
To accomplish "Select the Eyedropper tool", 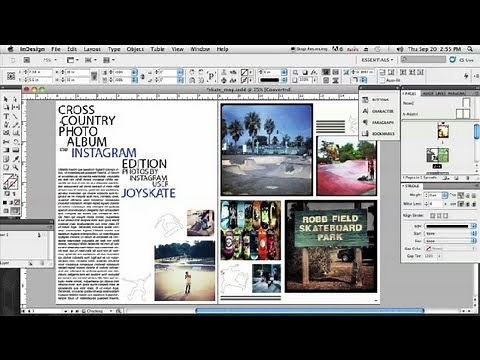I will (15, 159).
